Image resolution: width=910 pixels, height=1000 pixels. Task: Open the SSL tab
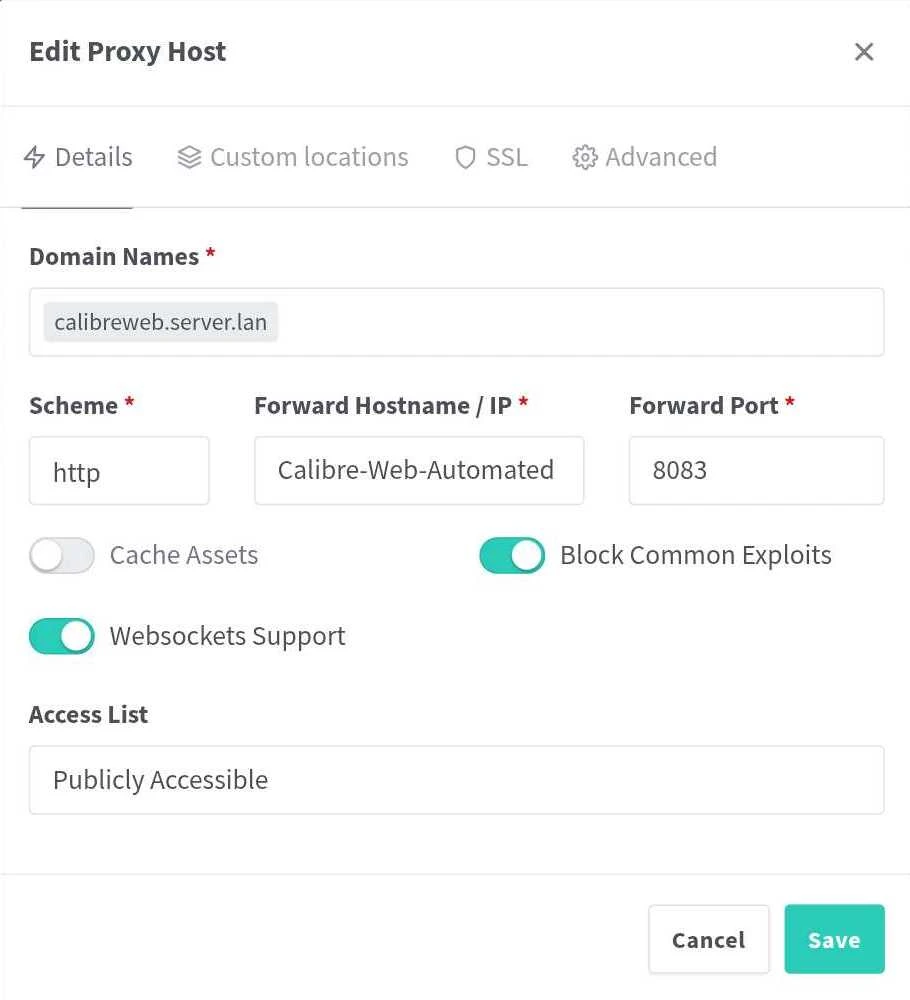(506, 158)
